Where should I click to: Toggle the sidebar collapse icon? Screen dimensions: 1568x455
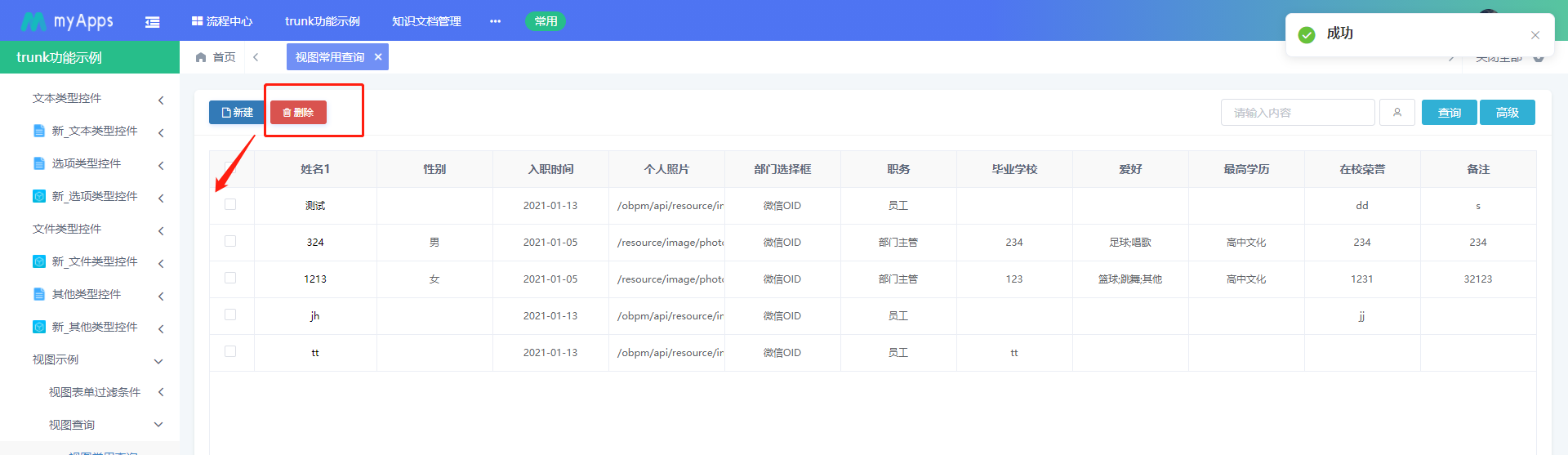(152, 22)
